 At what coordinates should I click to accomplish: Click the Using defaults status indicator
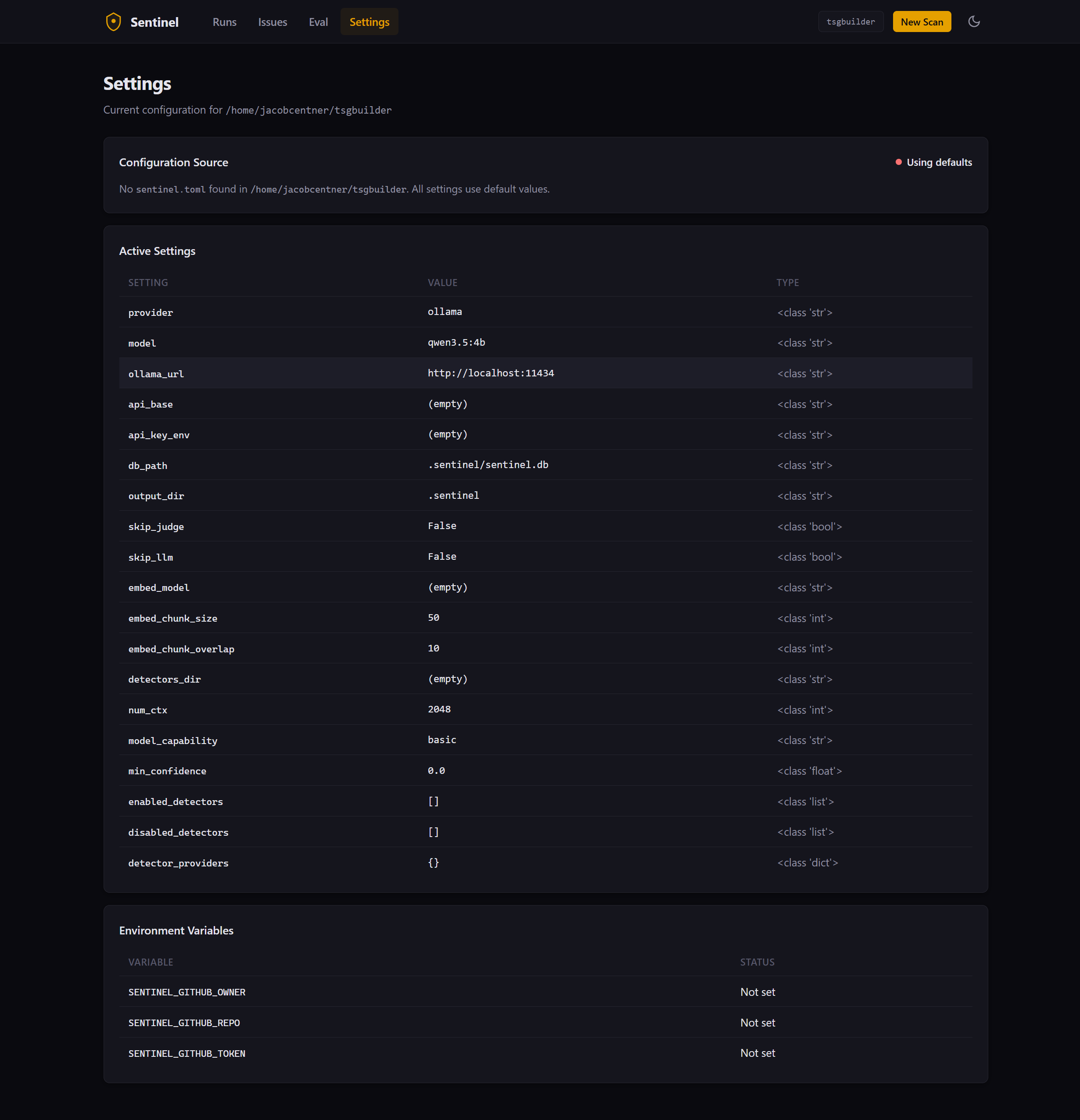tap(933, 162)
